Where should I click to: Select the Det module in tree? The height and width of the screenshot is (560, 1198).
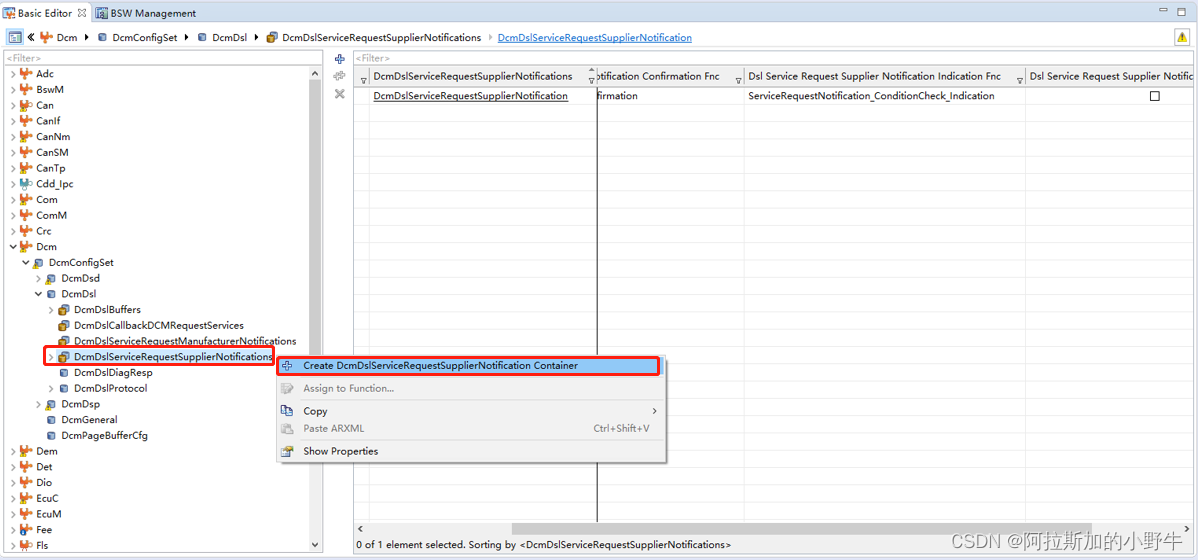click(44, 467)
